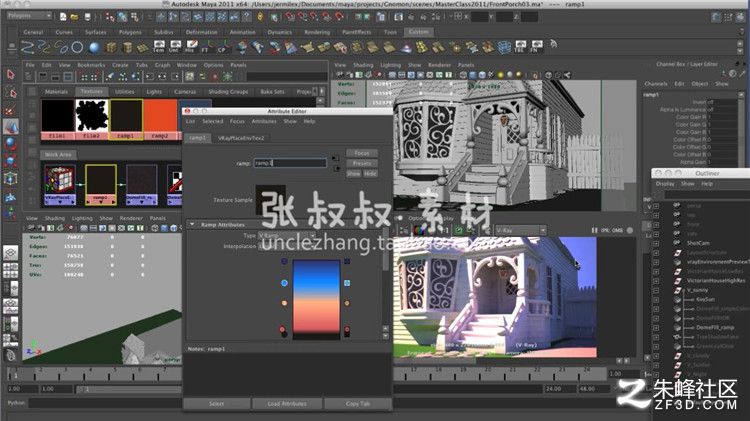Open the Attributes menu in the Attribute Editor
This screenshot has height=421, width=750.
click(x=264, y=122)
